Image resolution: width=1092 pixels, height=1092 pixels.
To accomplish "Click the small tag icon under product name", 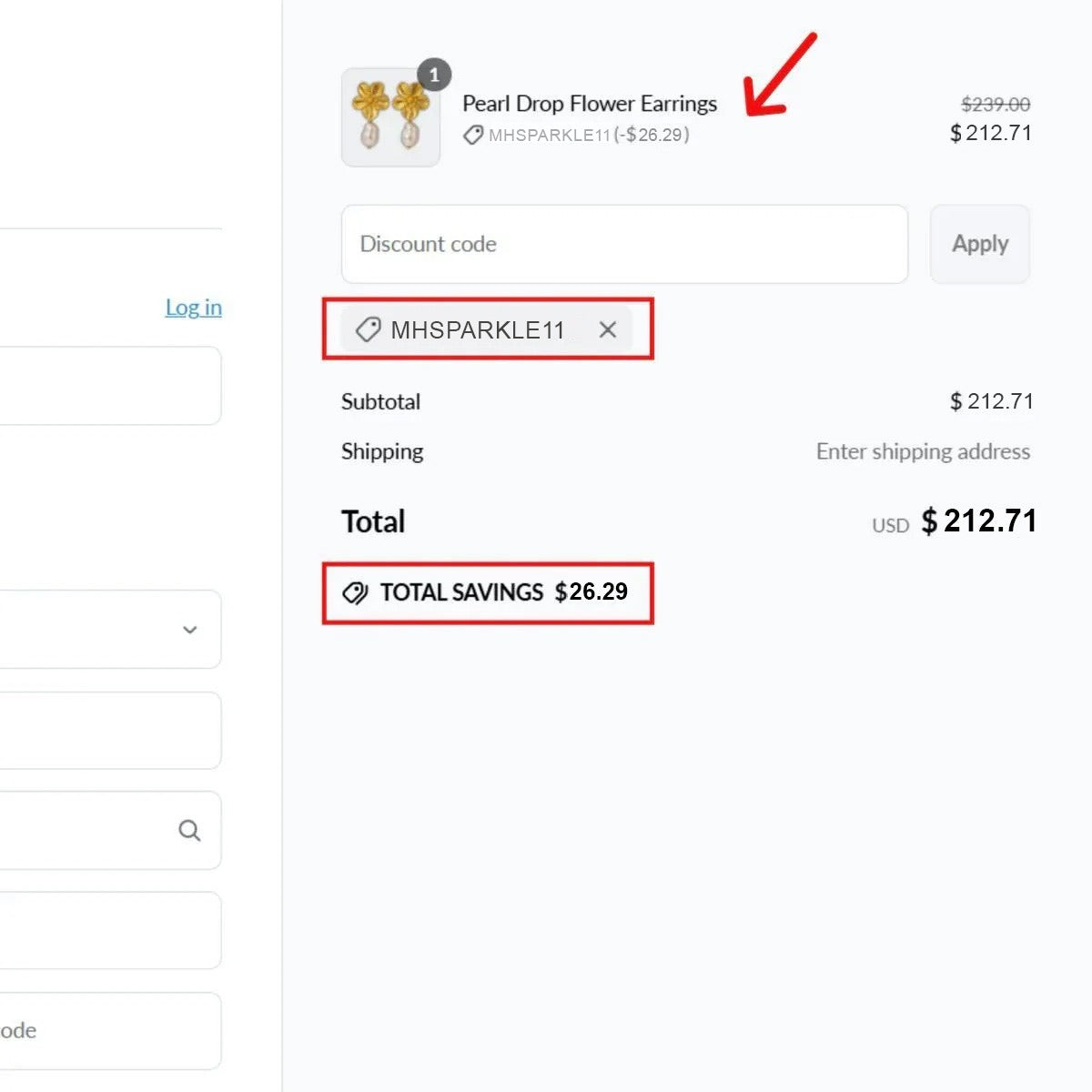I will tap(473, 136).
